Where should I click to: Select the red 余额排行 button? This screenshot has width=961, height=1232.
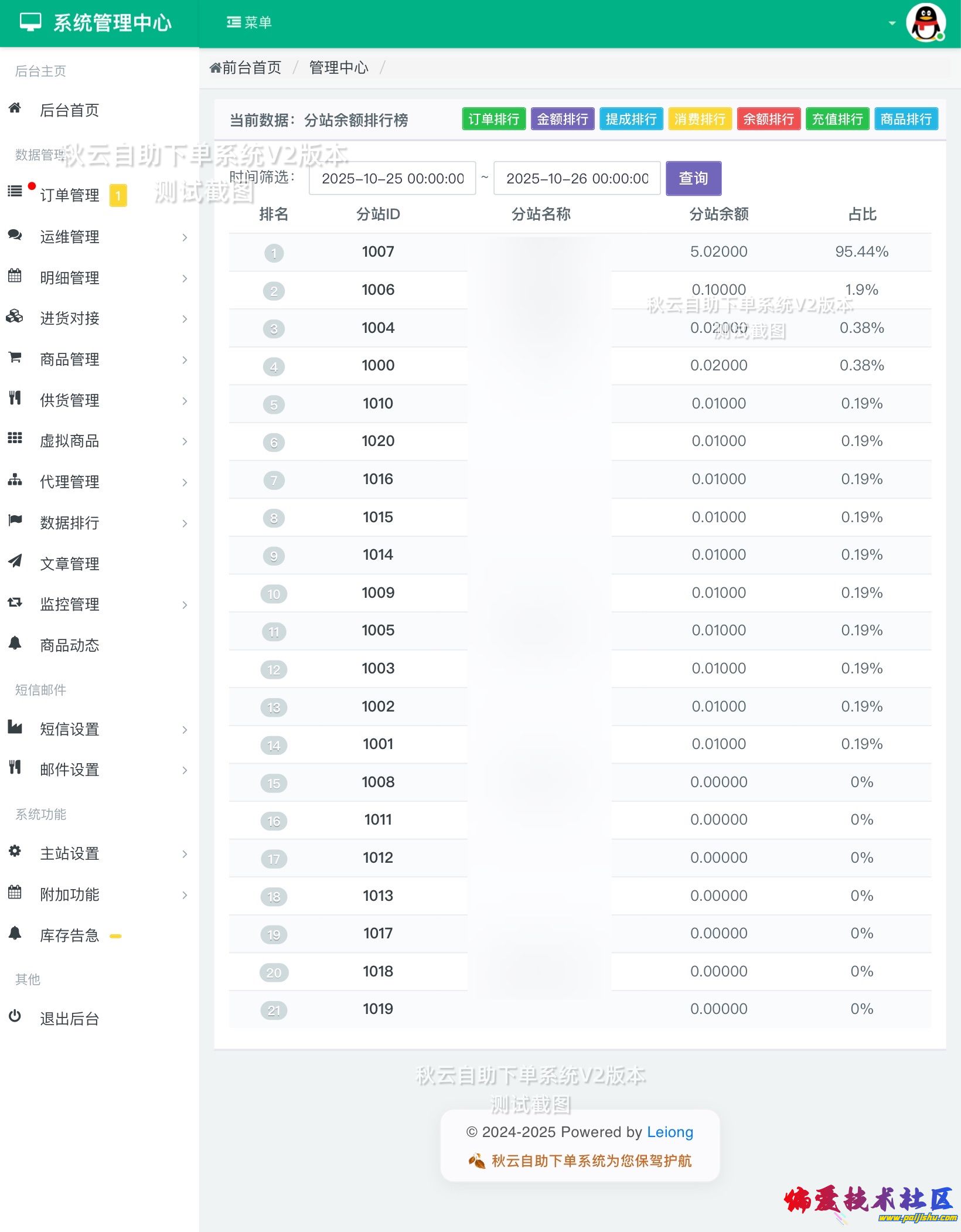coord(768,119)
